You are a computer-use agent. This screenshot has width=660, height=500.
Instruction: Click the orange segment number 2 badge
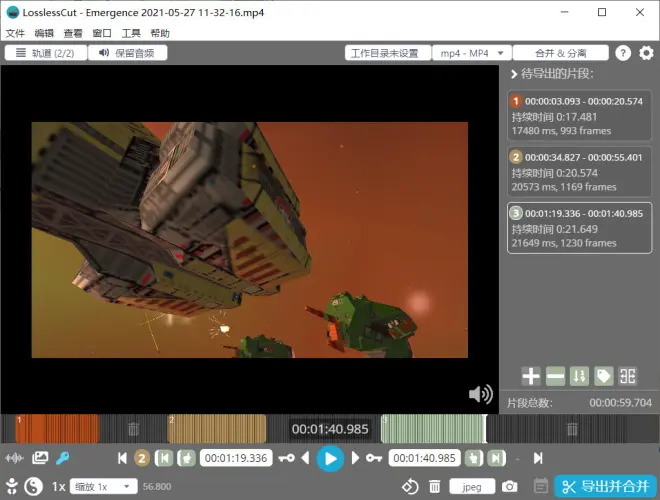point(142,458)
